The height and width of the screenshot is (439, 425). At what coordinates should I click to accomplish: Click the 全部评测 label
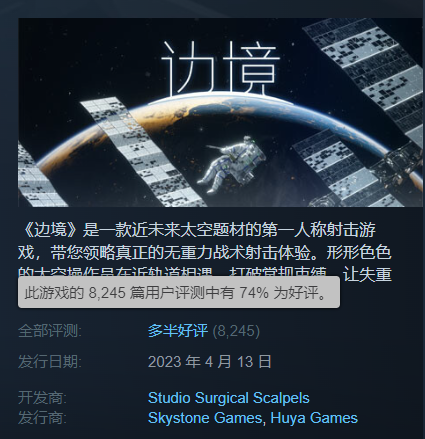pos(50,331)
